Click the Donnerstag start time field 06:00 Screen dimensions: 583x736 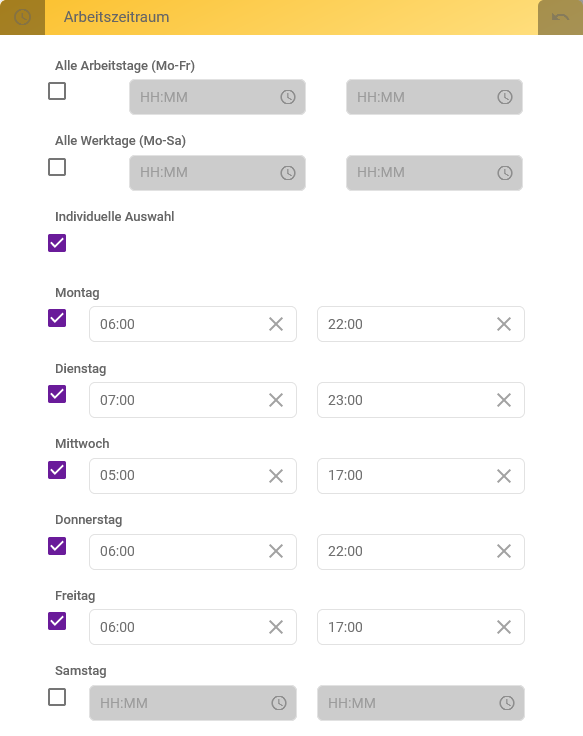coord(193,552)
